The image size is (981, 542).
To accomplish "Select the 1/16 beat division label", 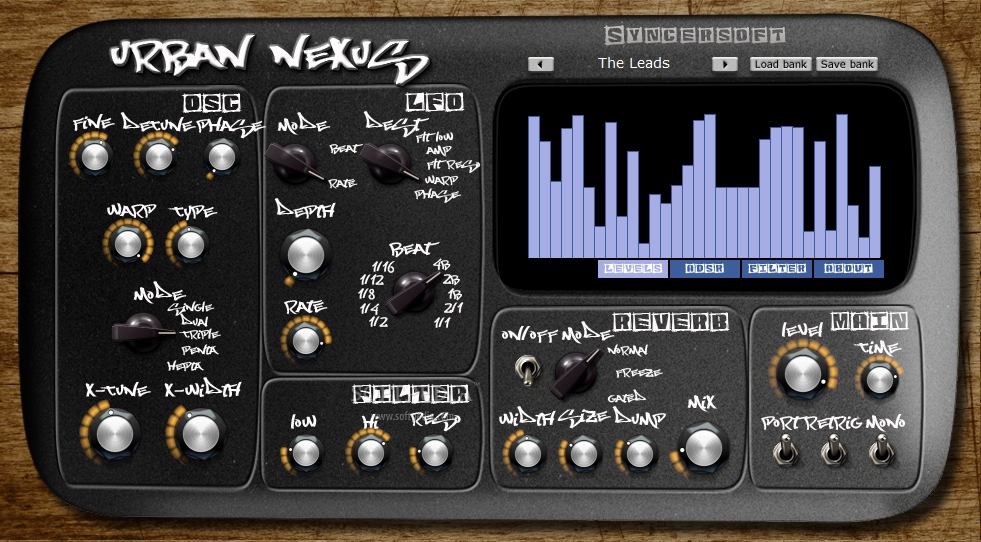I will point(382,268).
